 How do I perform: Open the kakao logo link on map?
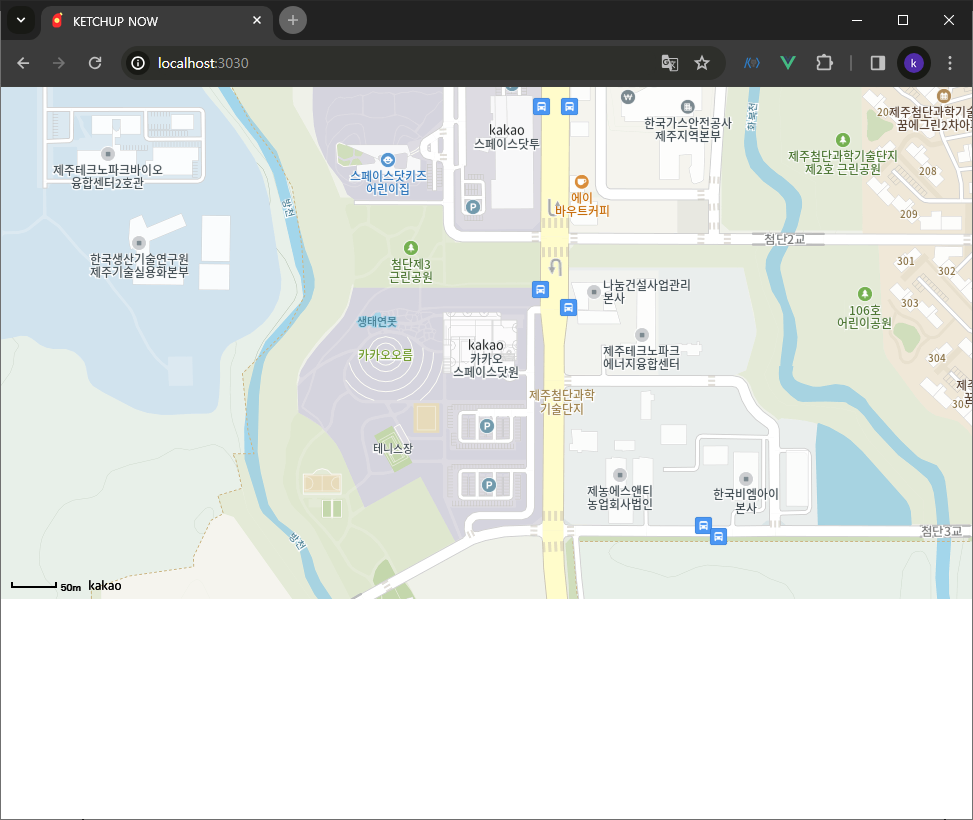pyautogui.click(x=105, y=585)
